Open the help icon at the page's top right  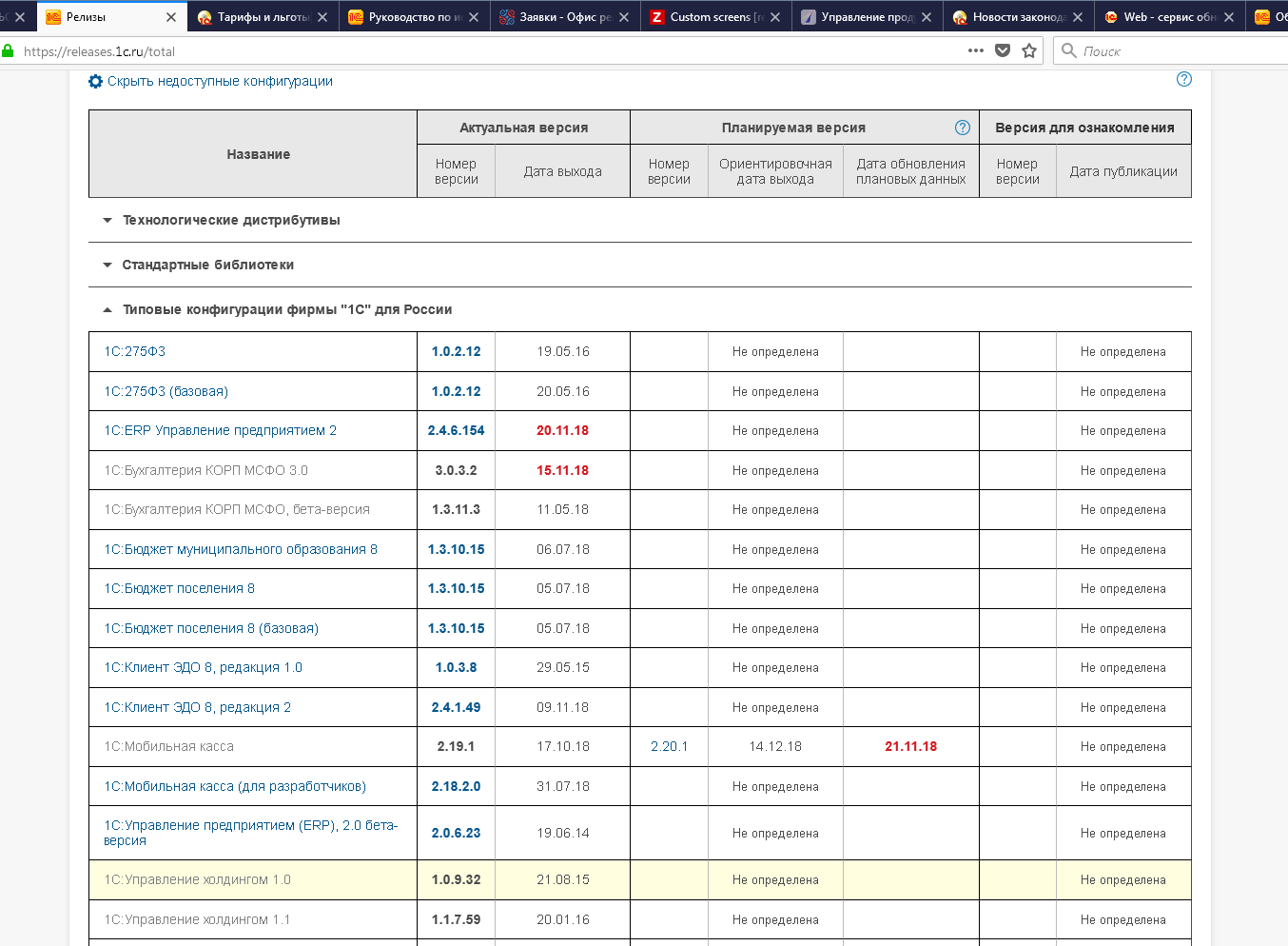click(x=1184, y=79)
